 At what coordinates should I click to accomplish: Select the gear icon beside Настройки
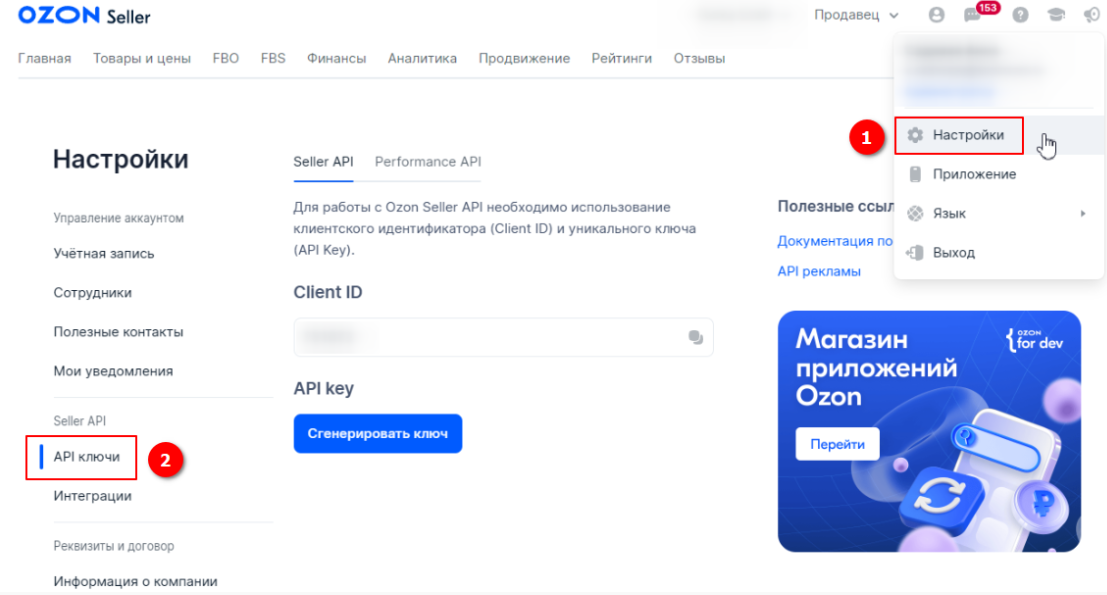(915, 135)
